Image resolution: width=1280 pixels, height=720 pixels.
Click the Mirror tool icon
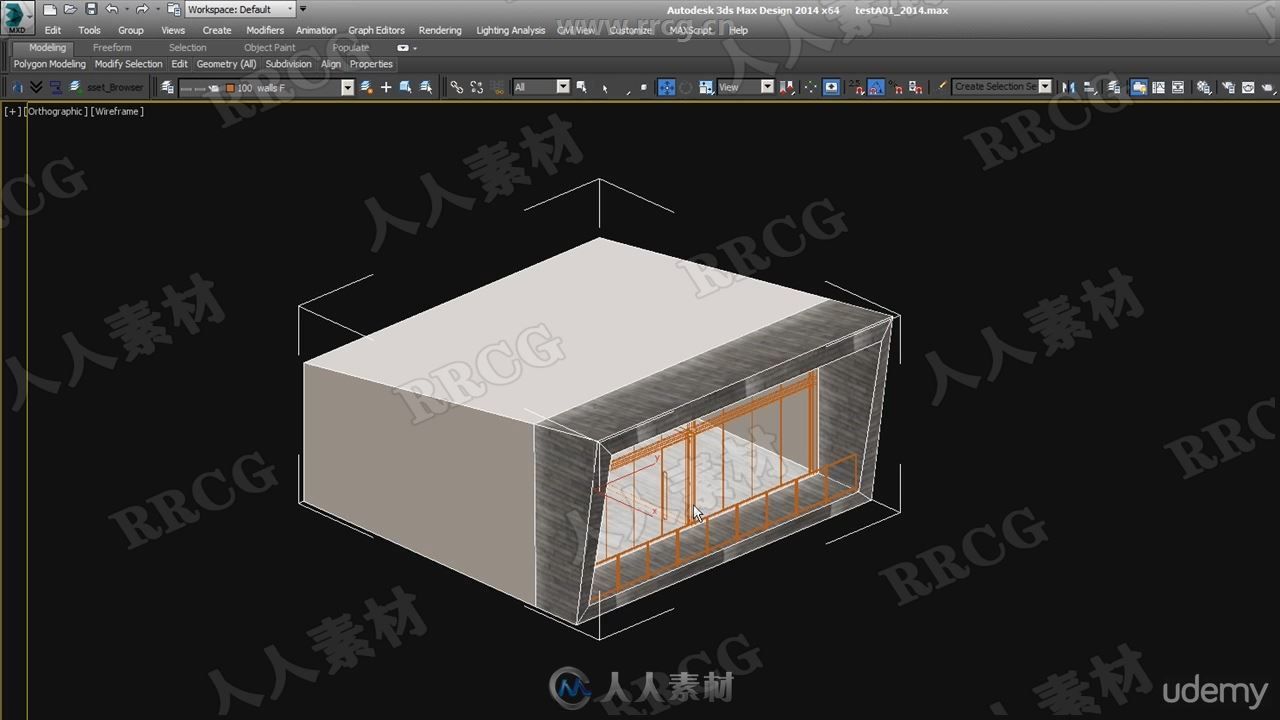pos(1067,87)
